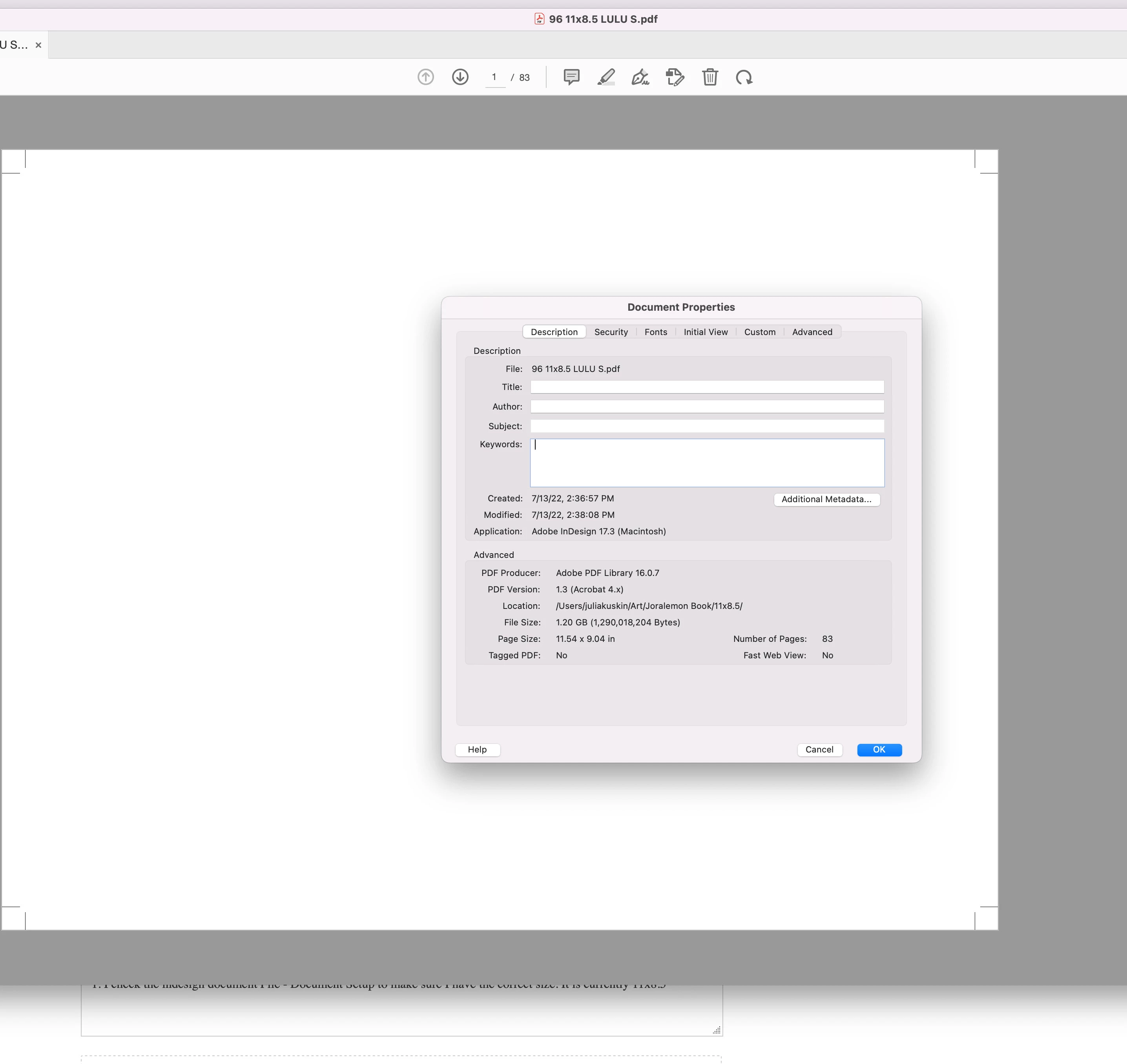The image size is (1127, 1064).
Task: Cancel the Document Properties dialog
Action: 819,749
